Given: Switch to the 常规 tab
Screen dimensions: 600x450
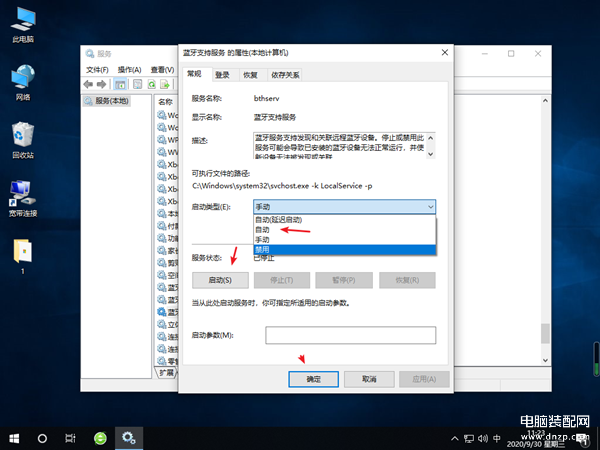Looking at the screenshot, I should pos(194,74).
